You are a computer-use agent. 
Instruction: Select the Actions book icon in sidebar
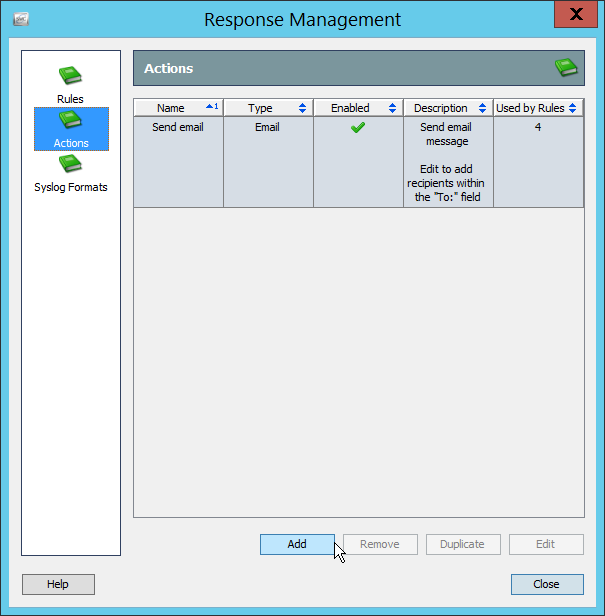(x=70, y=121)
